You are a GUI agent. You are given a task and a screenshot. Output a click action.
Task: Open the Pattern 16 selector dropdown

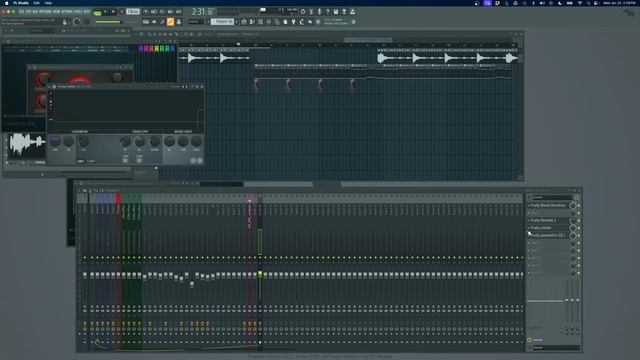tap(222, 22)
